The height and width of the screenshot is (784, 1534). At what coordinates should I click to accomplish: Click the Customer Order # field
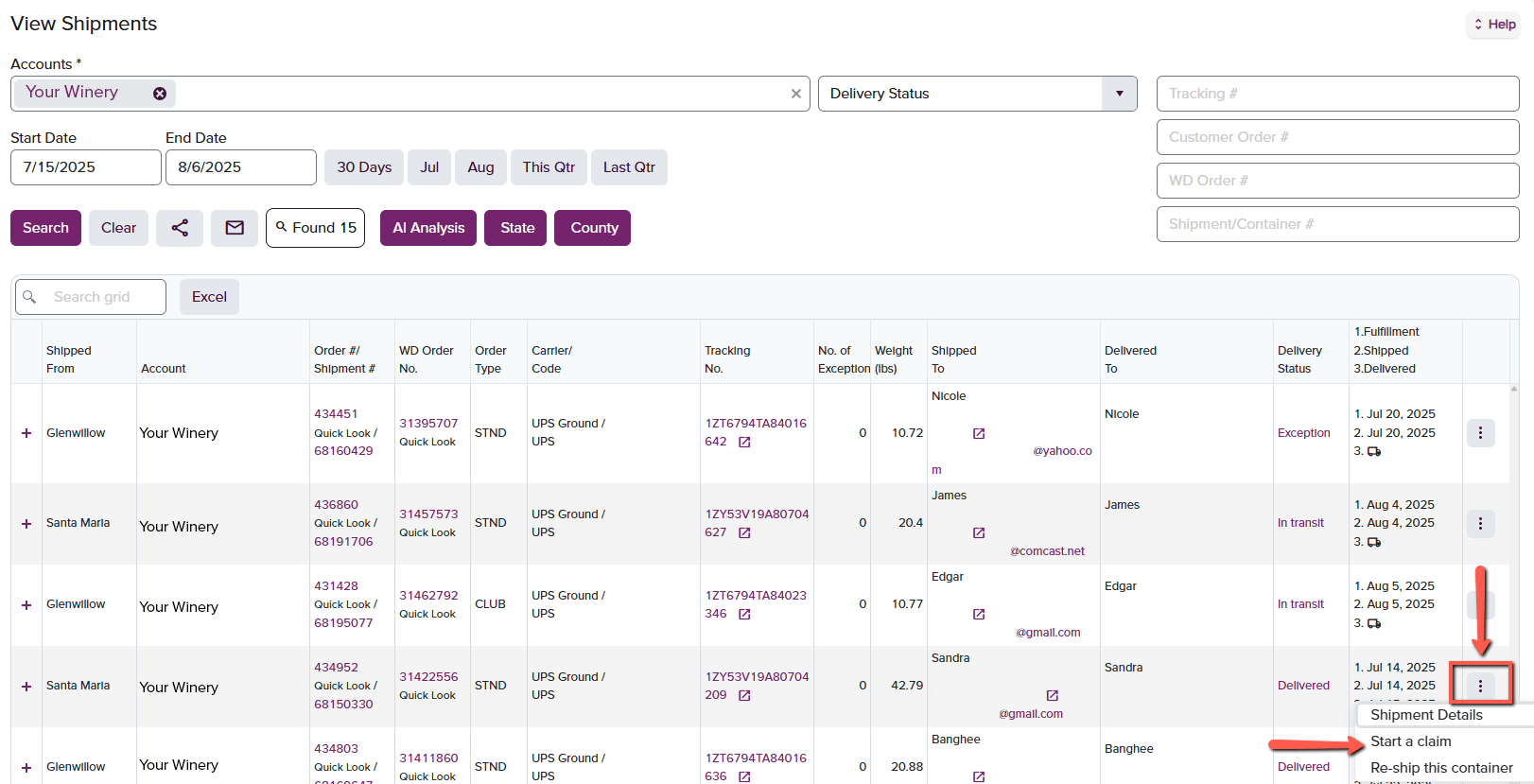1337,137
